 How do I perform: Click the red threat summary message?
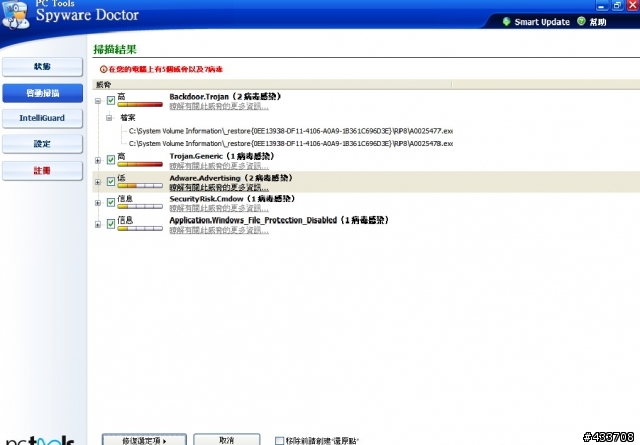click(165, 69)
